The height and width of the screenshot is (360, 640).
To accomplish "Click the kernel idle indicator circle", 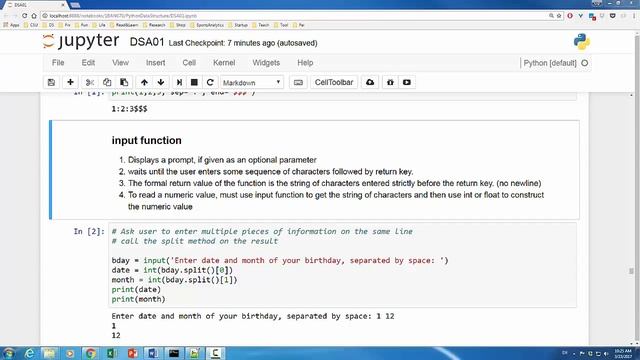I will pos(584,63).
